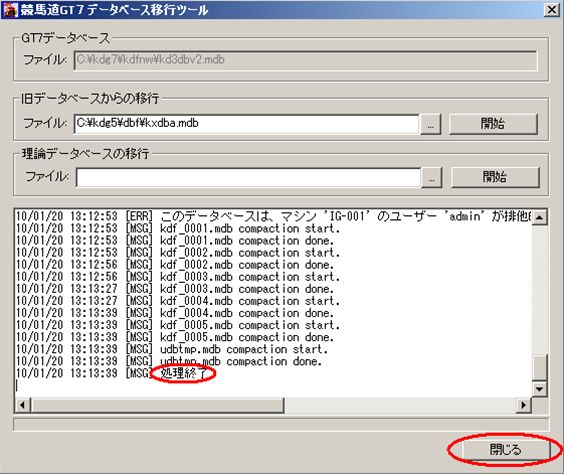The height and width of the screenshot is (474, 564).
Task: Click the empty theory database file field
Action: 248,177
